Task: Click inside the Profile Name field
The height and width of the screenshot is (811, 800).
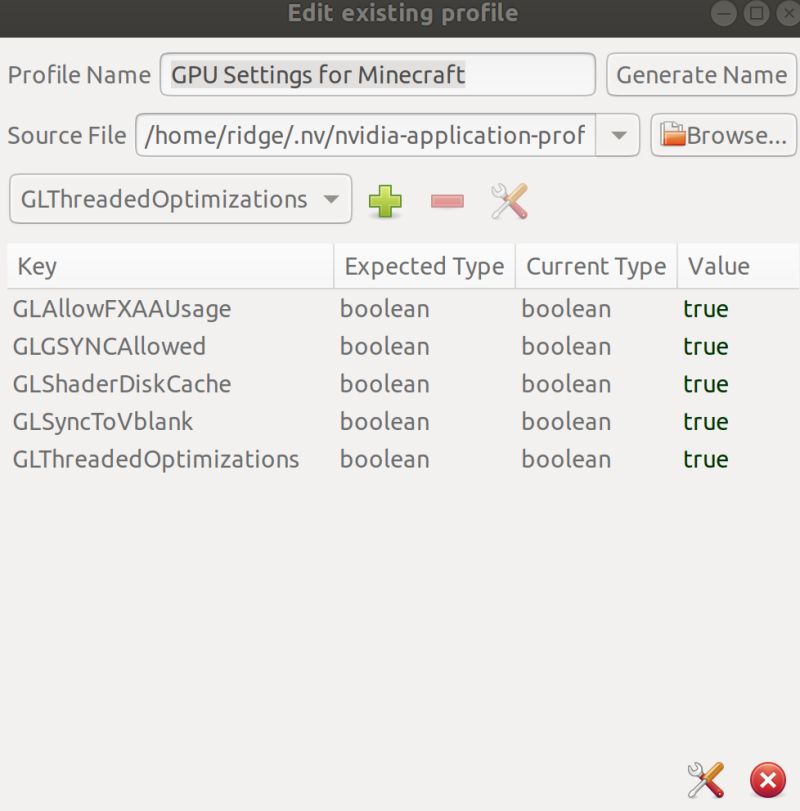Action: pos(377,75)
